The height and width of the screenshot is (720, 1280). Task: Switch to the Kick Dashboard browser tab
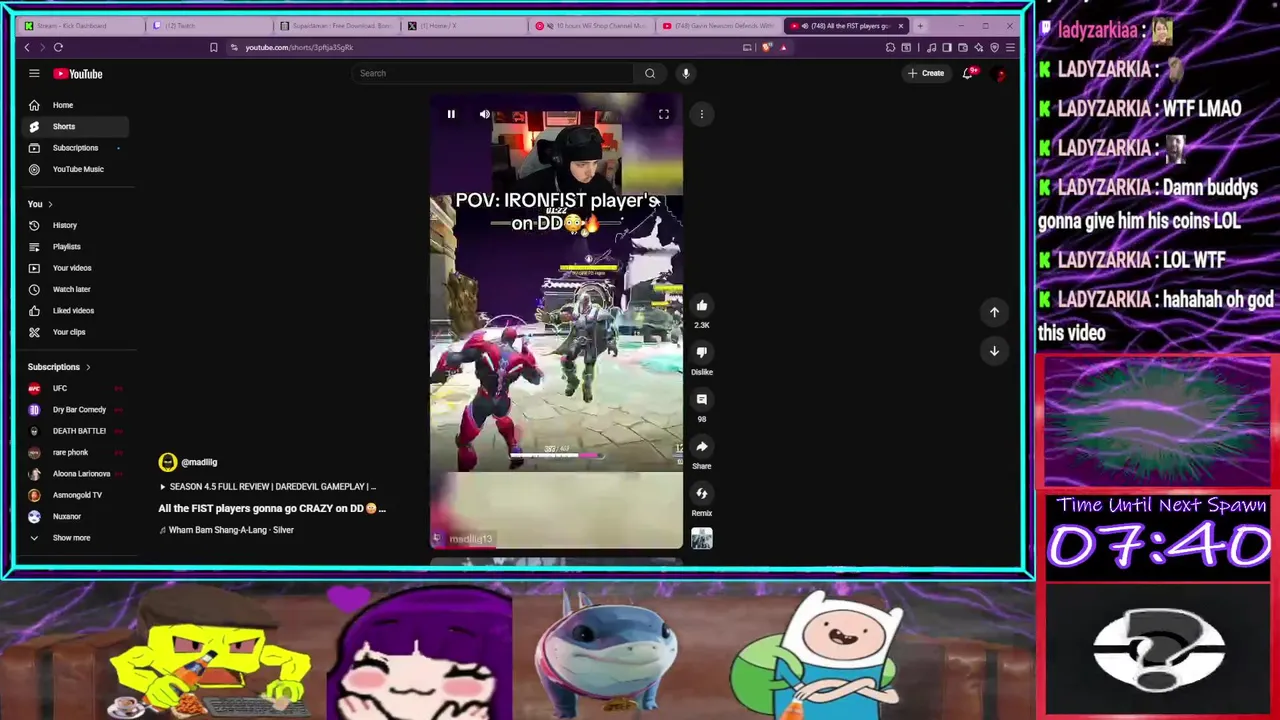pyautogui.click(x=80, y=26)
